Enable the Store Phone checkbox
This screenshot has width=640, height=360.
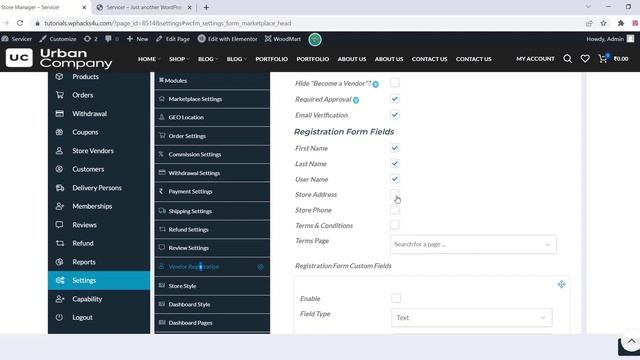tap(395, 210)
